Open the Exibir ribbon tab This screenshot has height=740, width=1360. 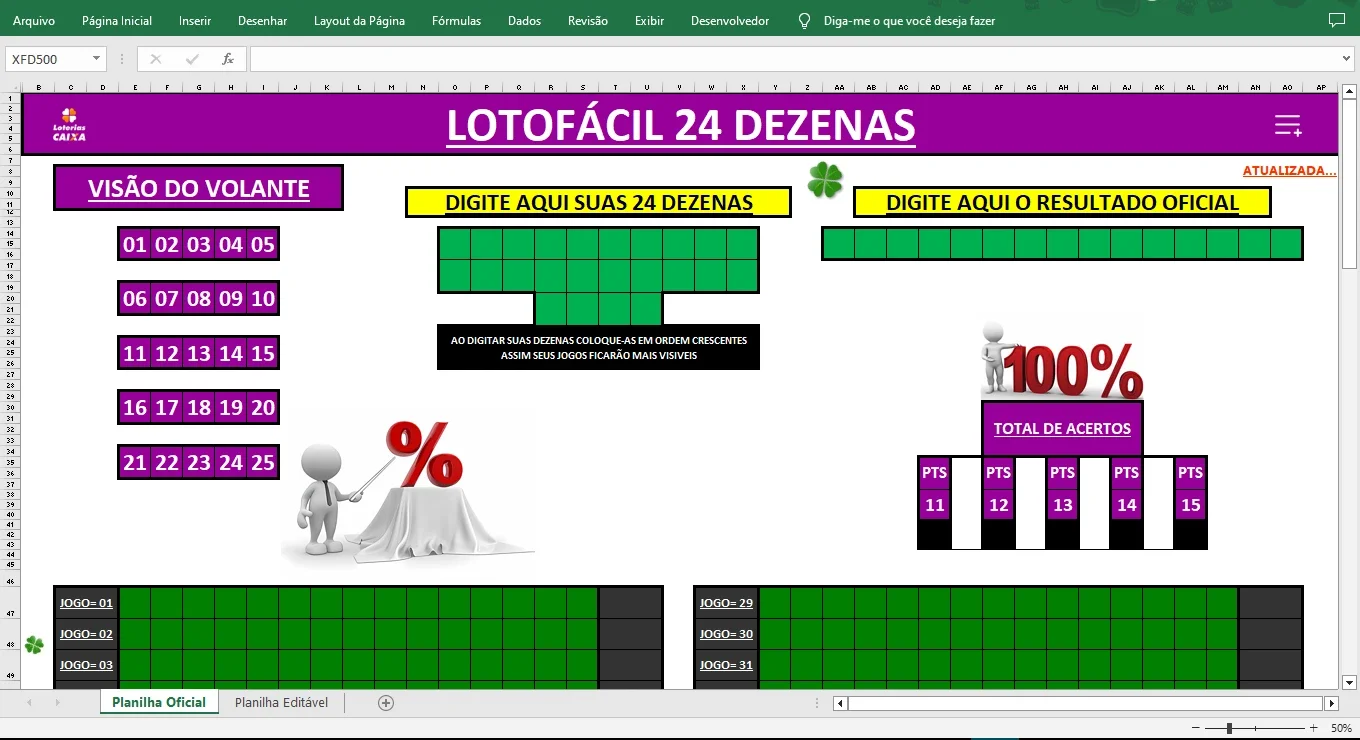pyautogui.click(x=649, y=20)
